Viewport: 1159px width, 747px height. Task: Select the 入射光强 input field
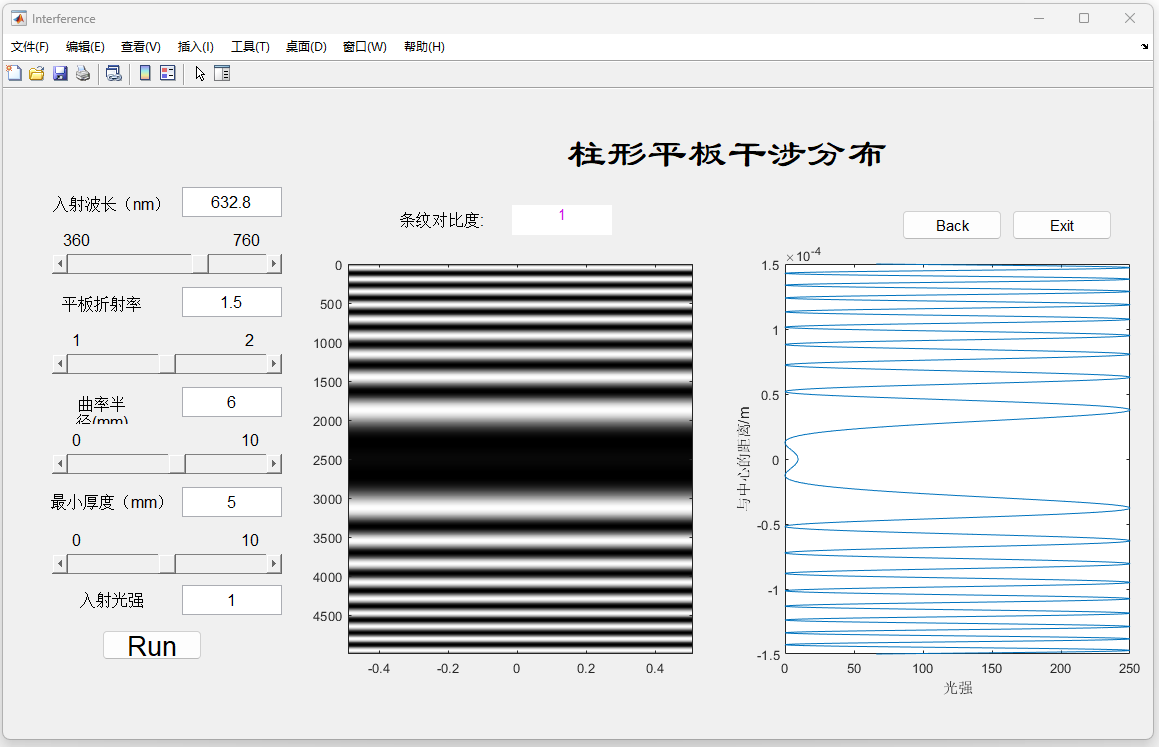coord(231,600)
